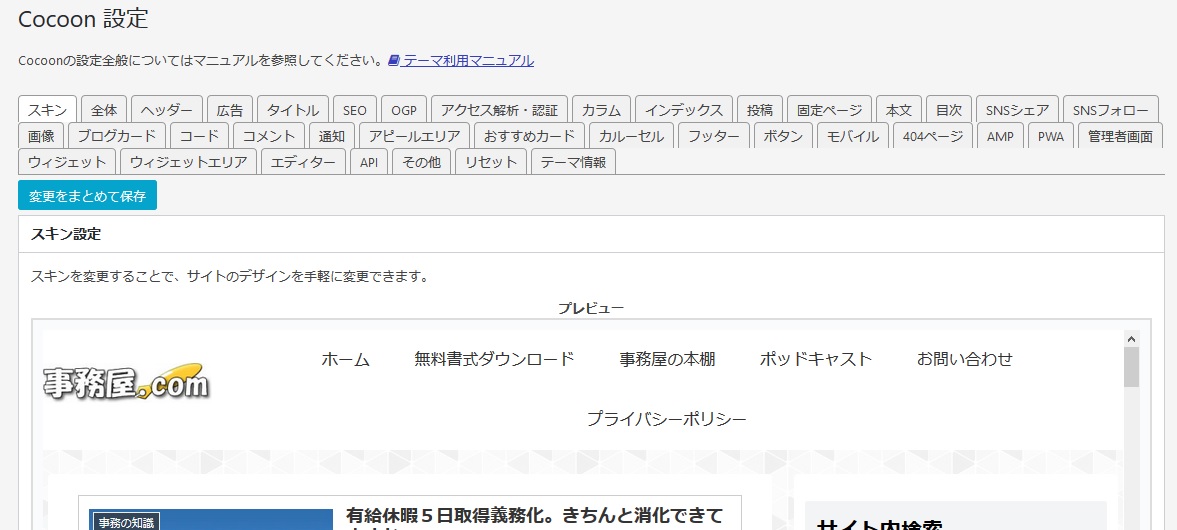The height and width of the screenshot is (530, 1177).
Task: Switch to the API tab
Action: coord(369,161)
